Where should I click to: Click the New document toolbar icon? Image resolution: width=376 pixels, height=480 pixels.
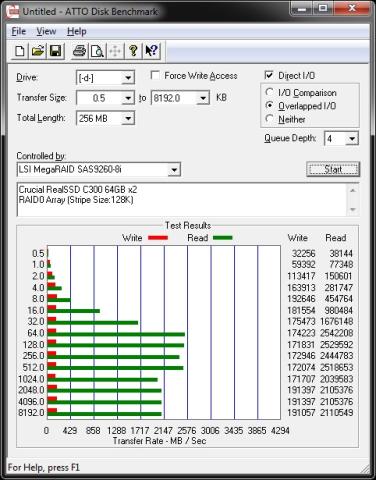[19, 52]
